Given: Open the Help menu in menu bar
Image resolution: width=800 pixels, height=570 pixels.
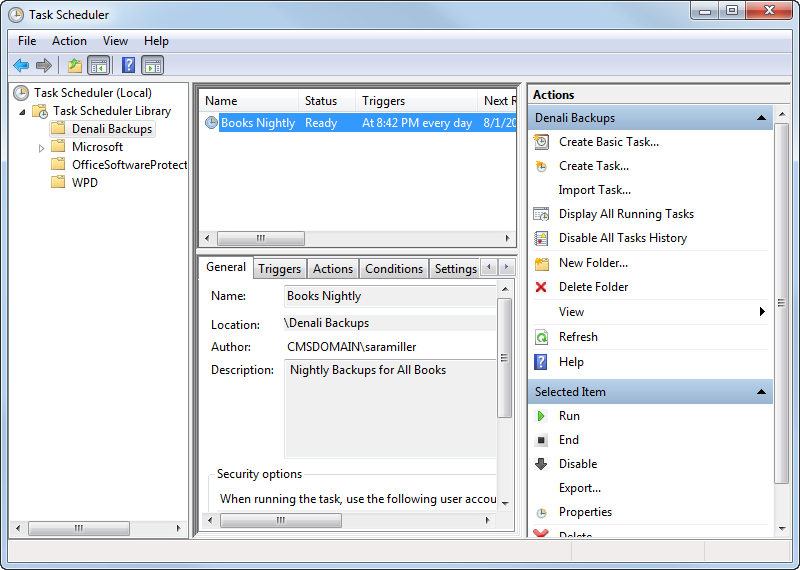Looking at the screenshot, I should coord(156,41).
